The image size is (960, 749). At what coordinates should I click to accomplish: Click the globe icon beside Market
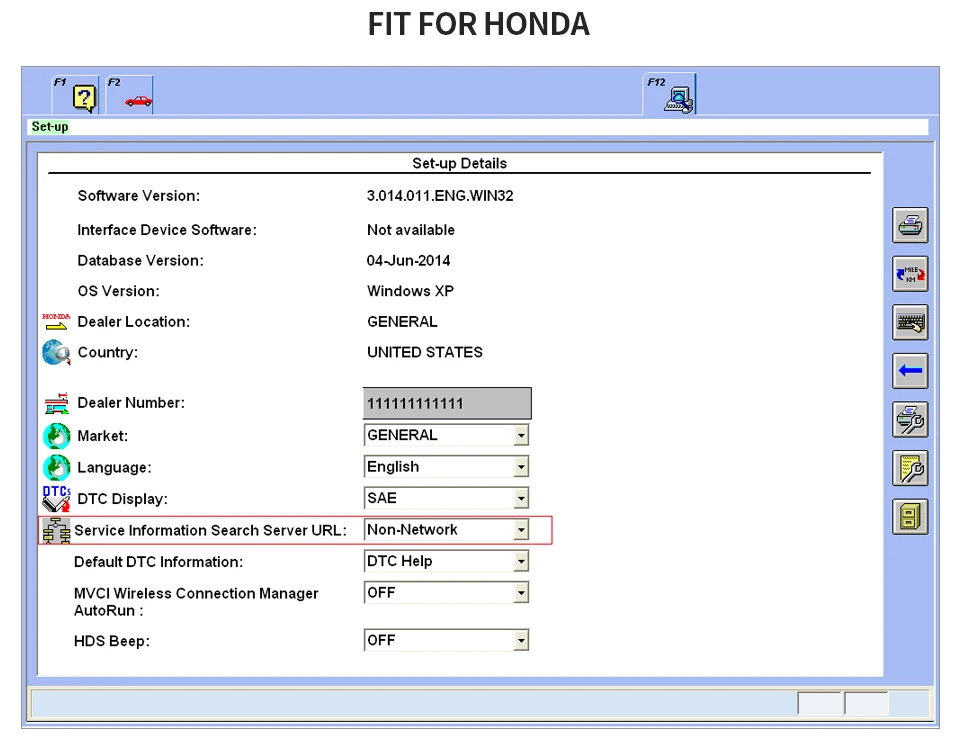[x=56, y=436]
